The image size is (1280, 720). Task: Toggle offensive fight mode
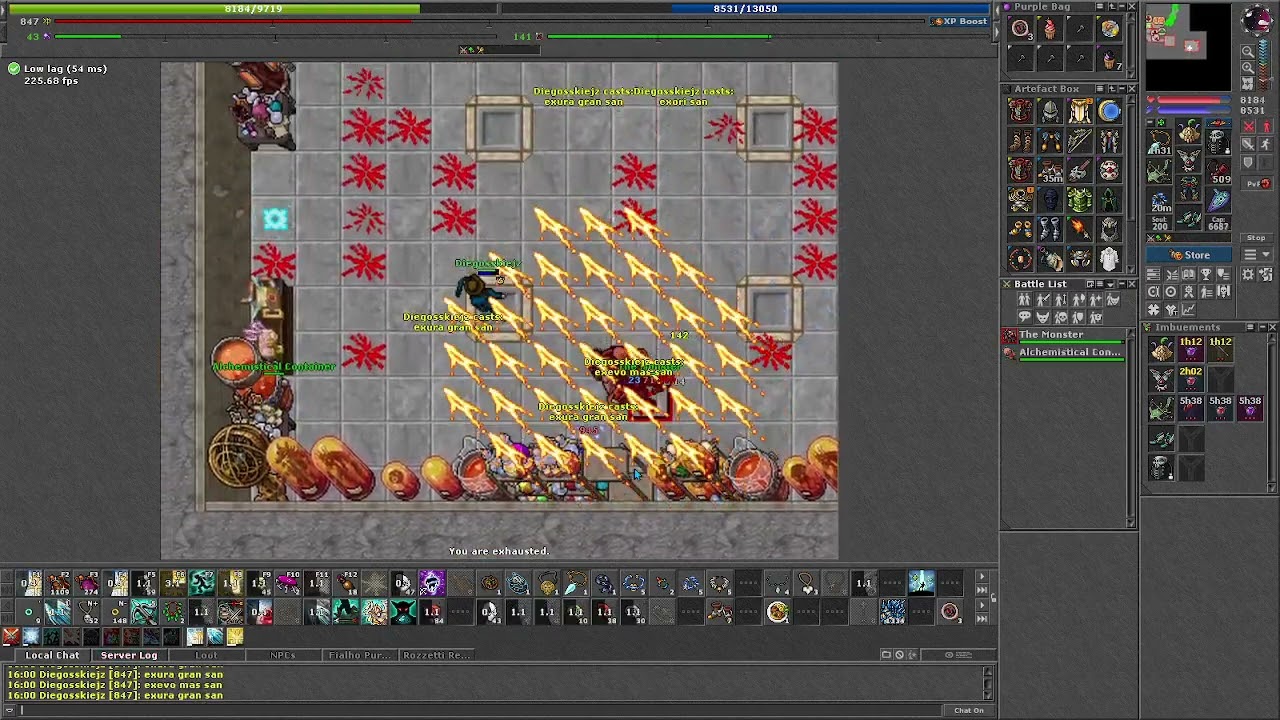1248,126
